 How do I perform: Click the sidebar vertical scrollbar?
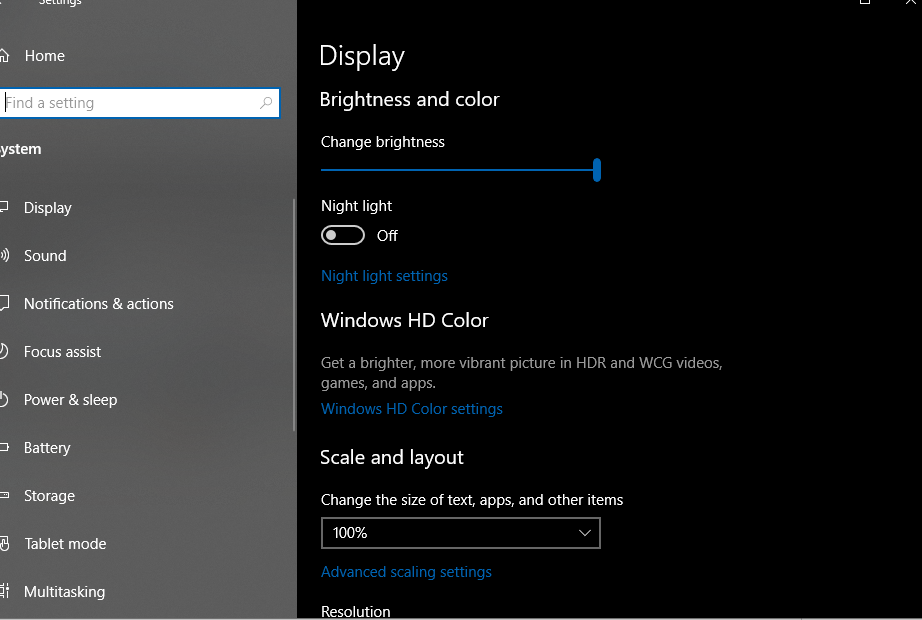coord(294,315)
